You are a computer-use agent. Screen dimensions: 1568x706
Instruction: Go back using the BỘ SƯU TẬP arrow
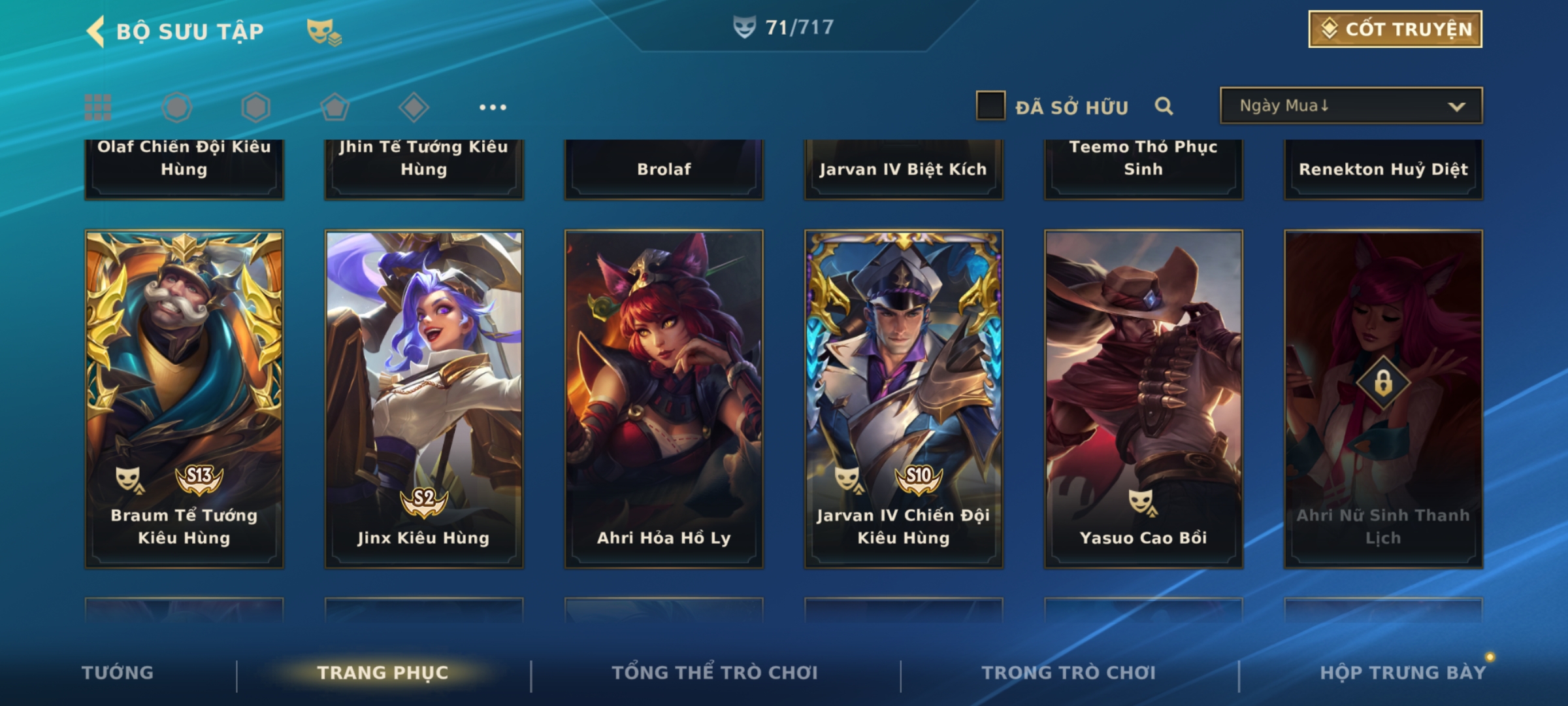pos(96,31)
